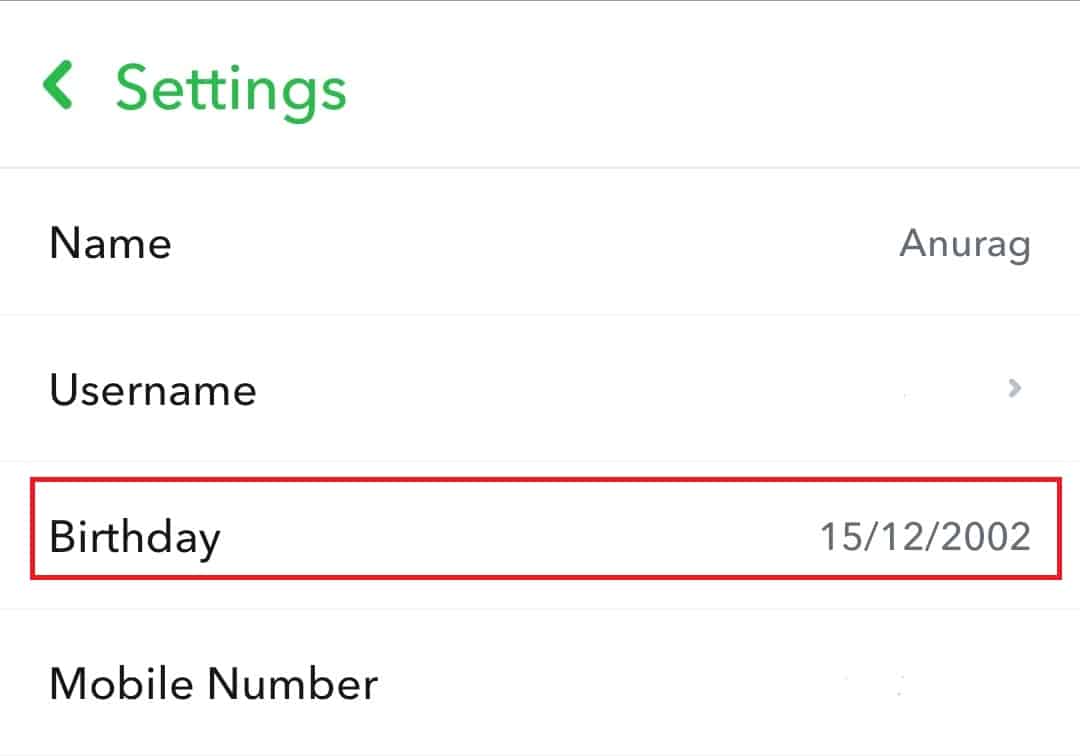Viewport: 1080px width, 756px height.
Task: Tap the green back arrow icon
Action: tap(58, 85)
